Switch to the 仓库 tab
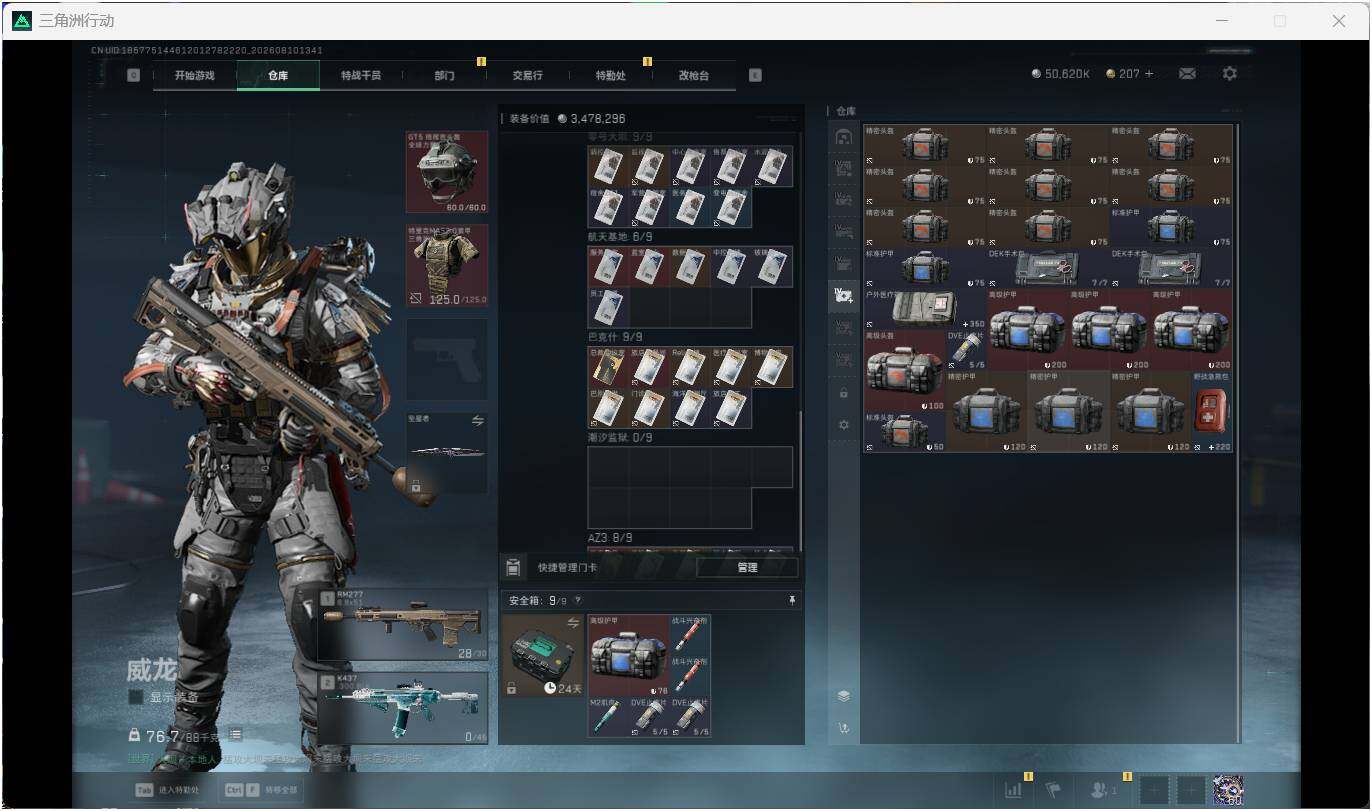 278,75
